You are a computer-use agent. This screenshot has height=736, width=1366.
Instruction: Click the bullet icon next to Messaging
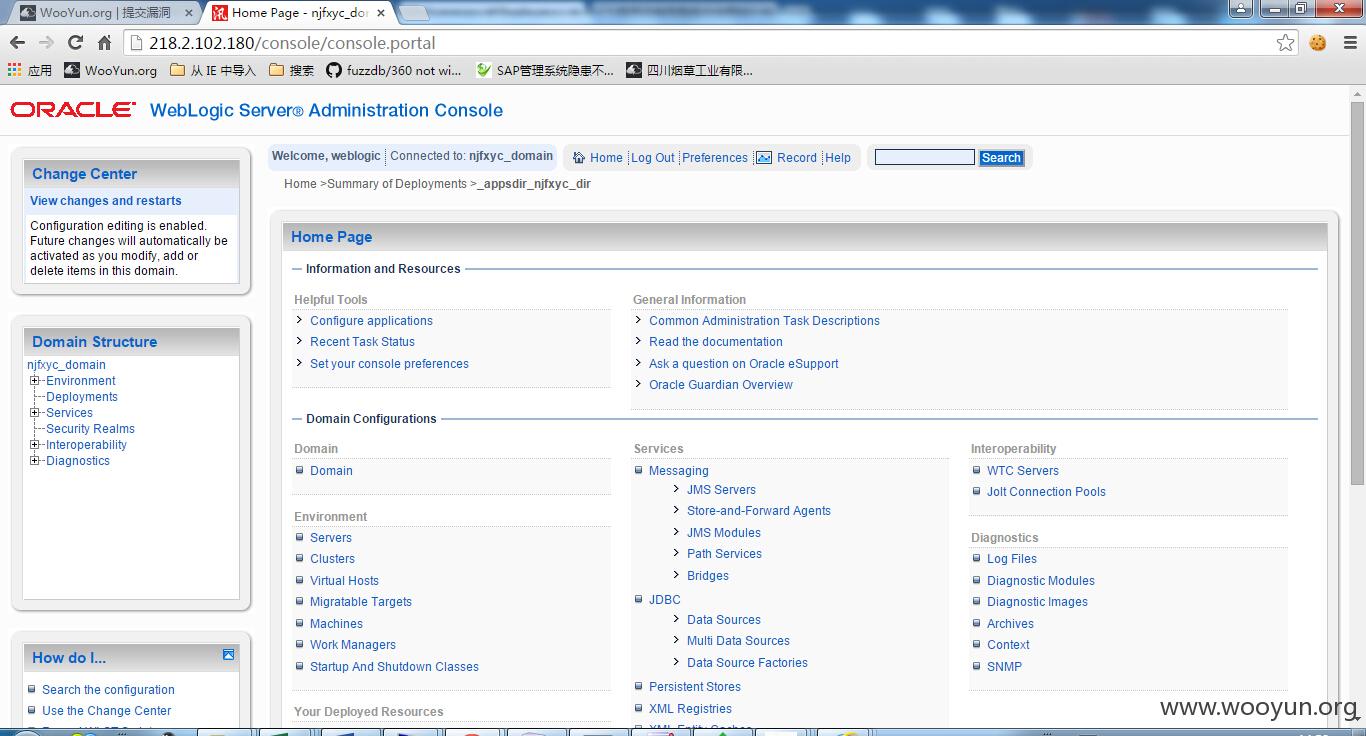[639, 470]
